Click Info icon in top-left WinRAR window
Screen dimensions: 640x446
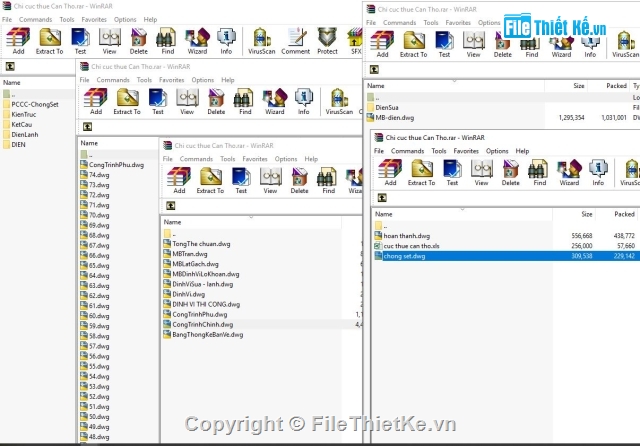click(x=226, y=41)
